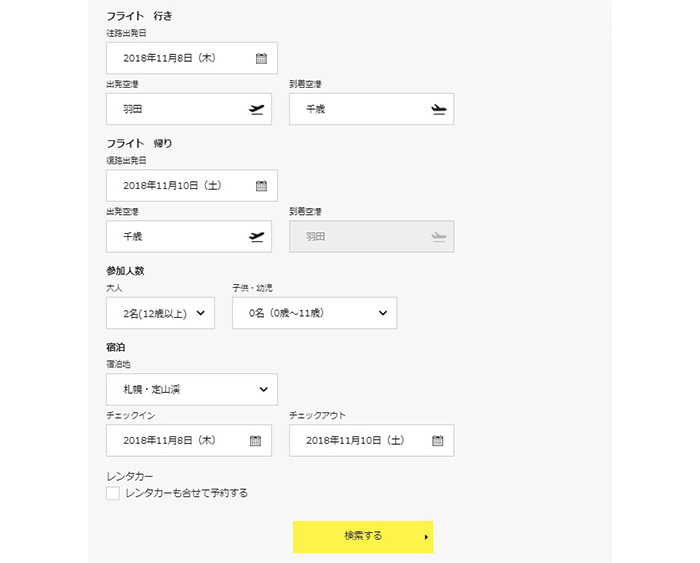Enable レンタカーも合せて予約する checkbox

point(112,493)
